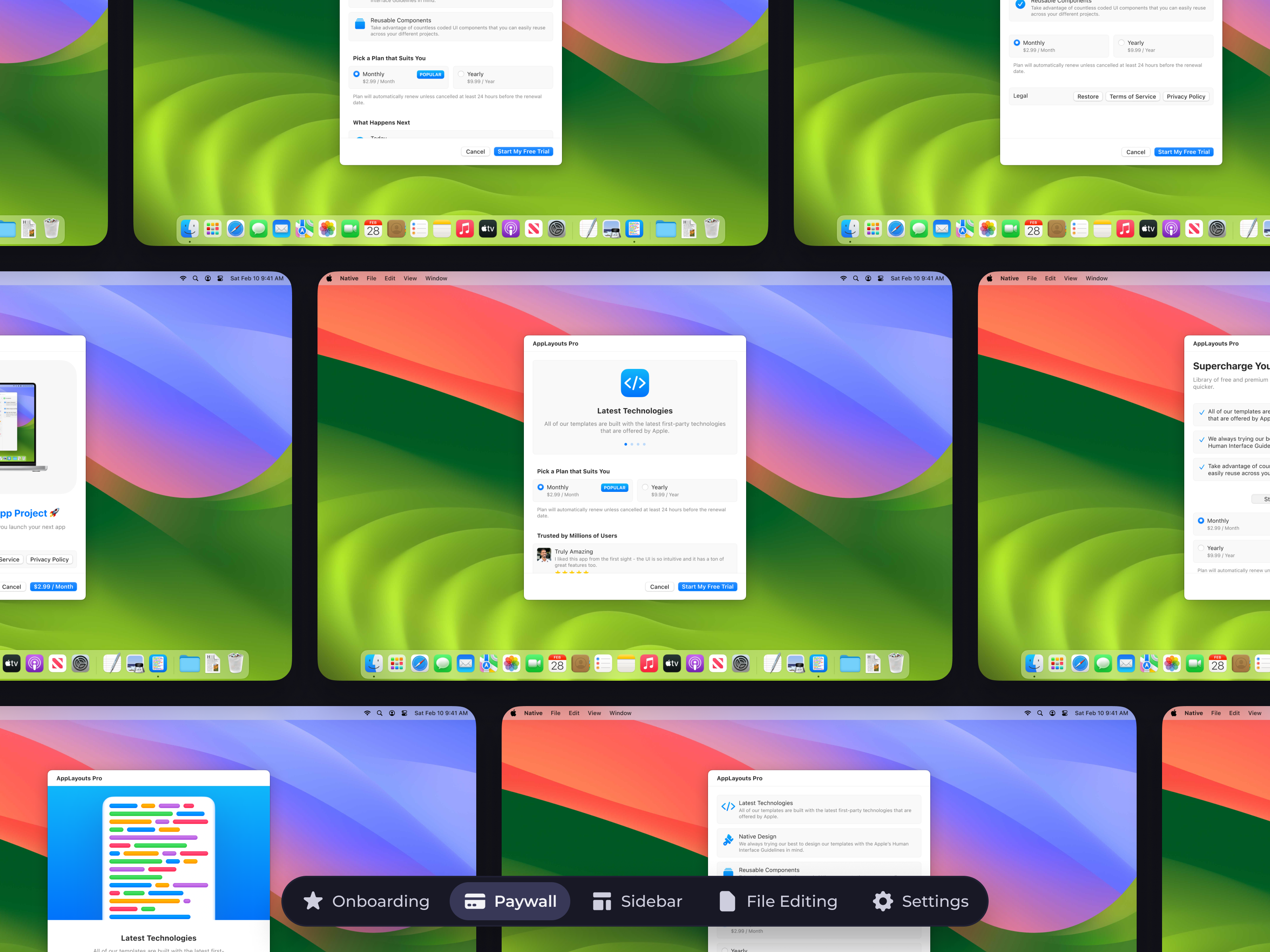Switch to the File Editing tab
1270x952 pixels.
coord(778,901)
